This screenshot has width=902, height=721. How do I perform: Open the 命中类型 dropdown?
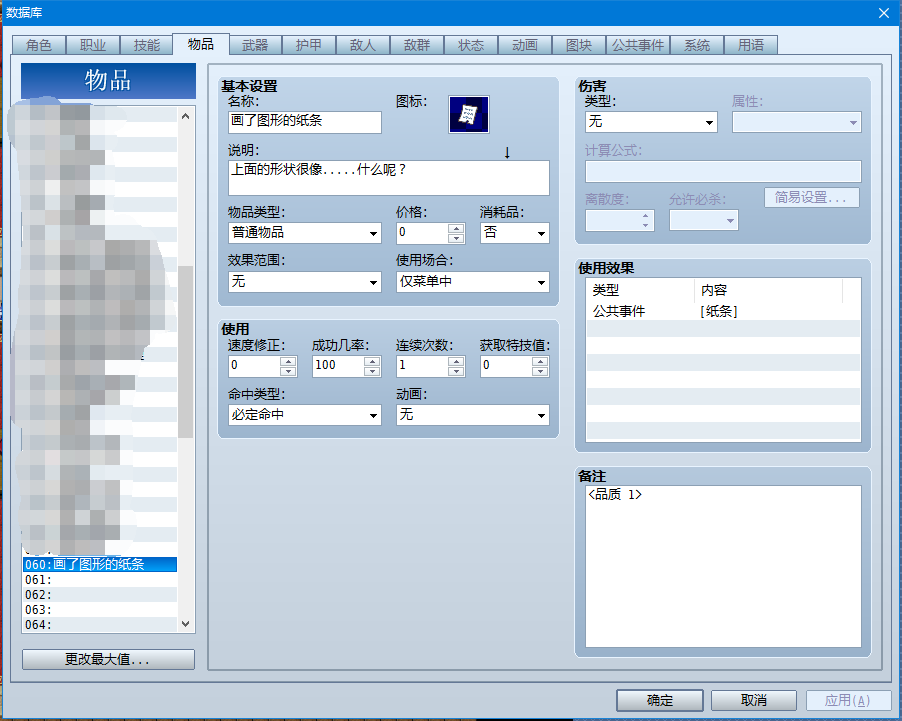click(x=305, y=415)
